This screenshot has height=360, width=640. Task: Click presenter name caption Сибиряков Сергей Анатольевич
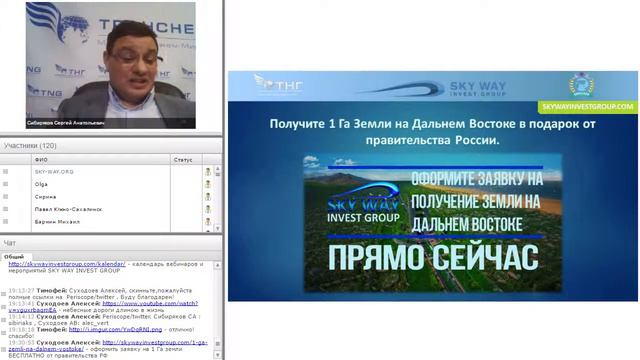click(65, 123)
